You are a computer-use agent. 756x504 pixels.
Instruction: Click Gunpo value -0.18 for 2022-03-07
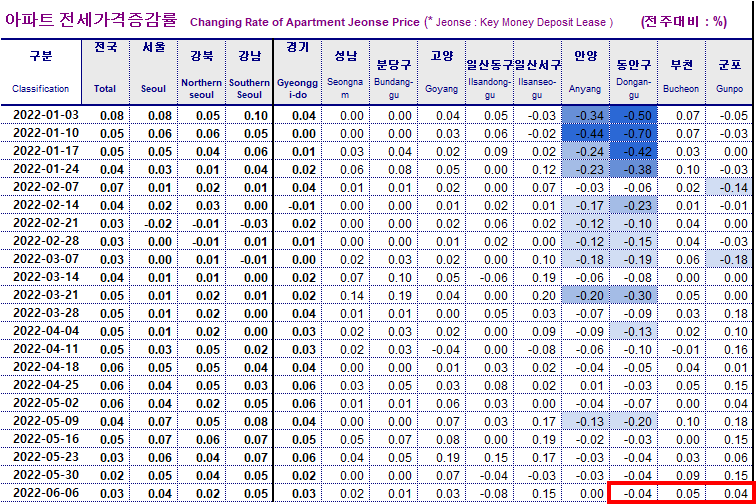[x=729, y=259]
